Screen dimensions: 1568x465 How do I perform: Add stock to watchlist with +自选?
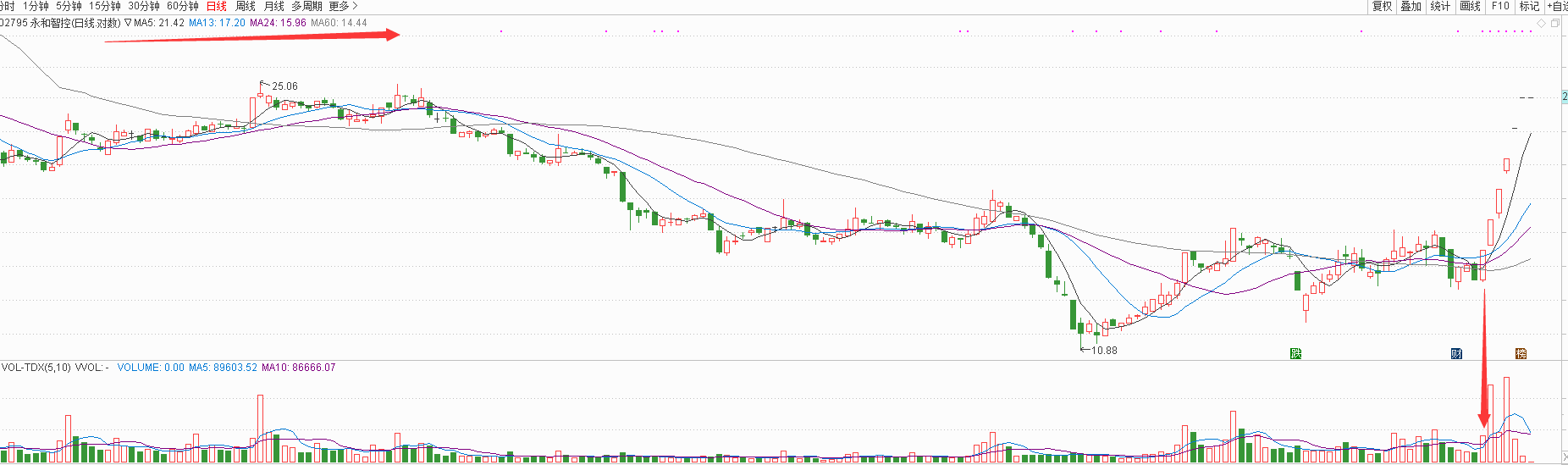pyautogui.click(x=1557, y=6)
